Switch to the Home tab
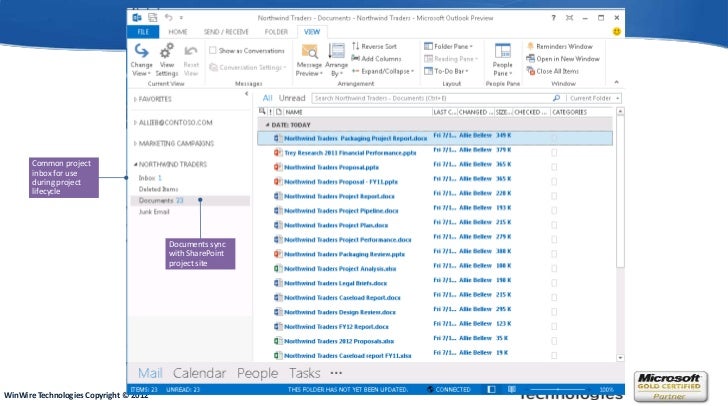Screen dimensions: 728x406 [x=178, y=32]
